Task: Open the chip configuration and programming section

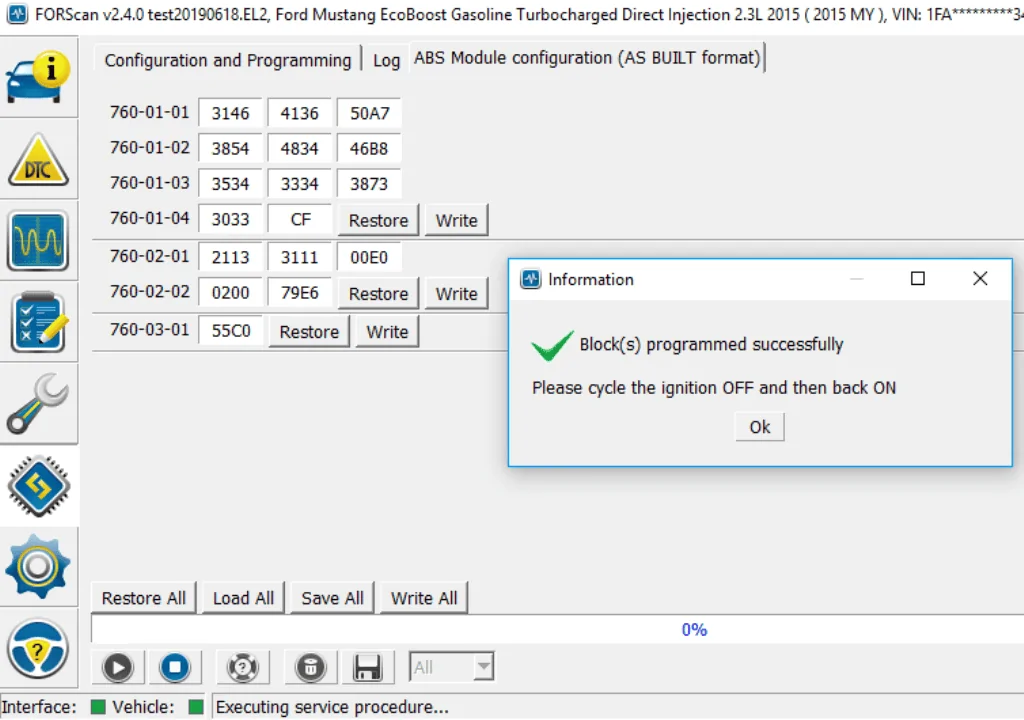Action: [x=38, y=486]
